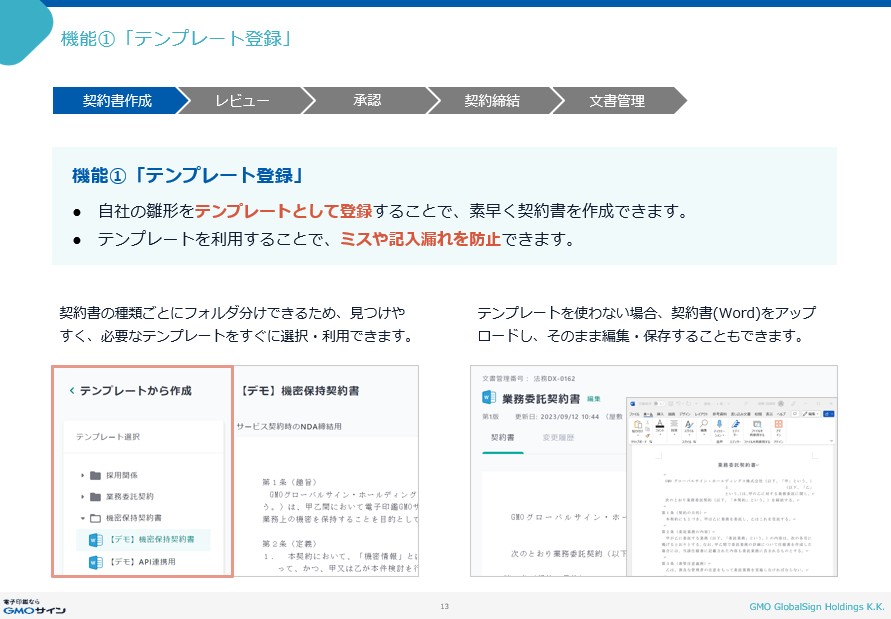
Task: Click the Word icon beside 【デモ】API連携用
Action: click(x=96, y=563)
